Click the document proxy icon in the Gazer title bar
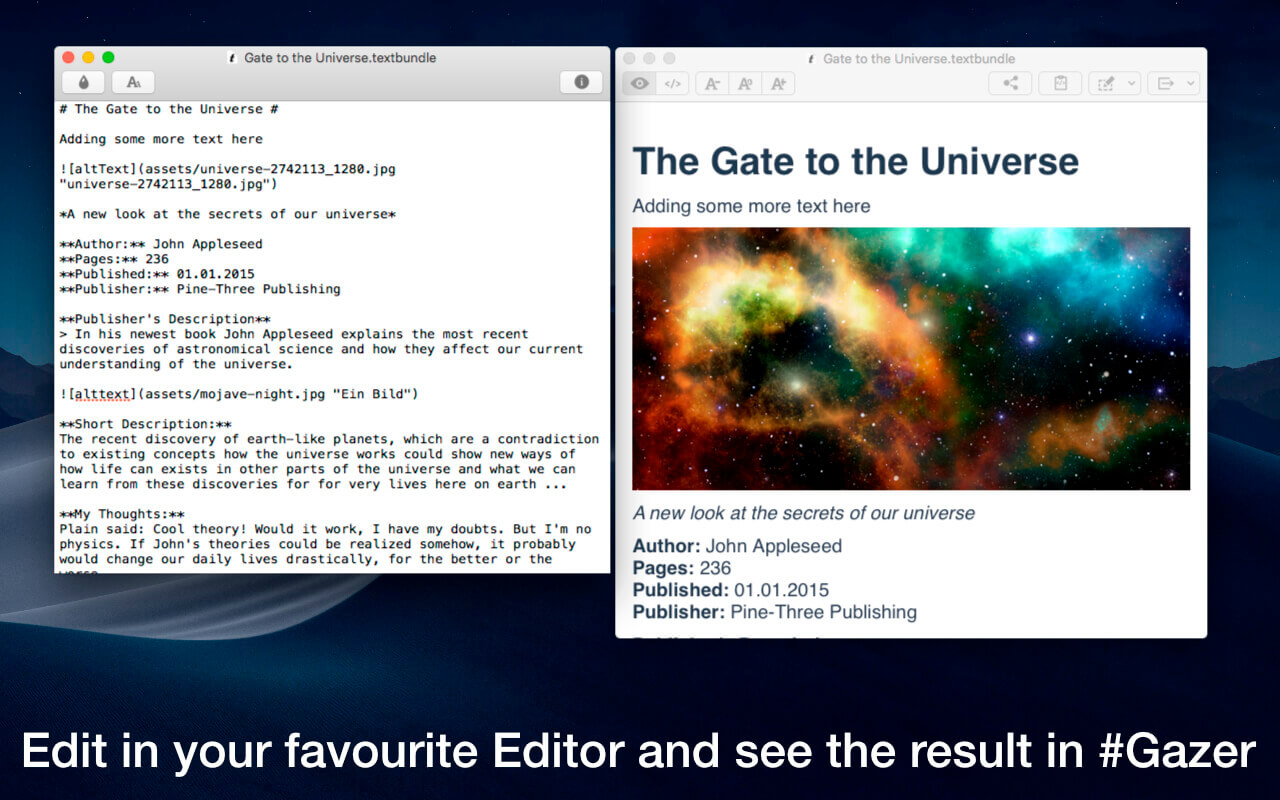1280x800 pixels. (811, 59)
